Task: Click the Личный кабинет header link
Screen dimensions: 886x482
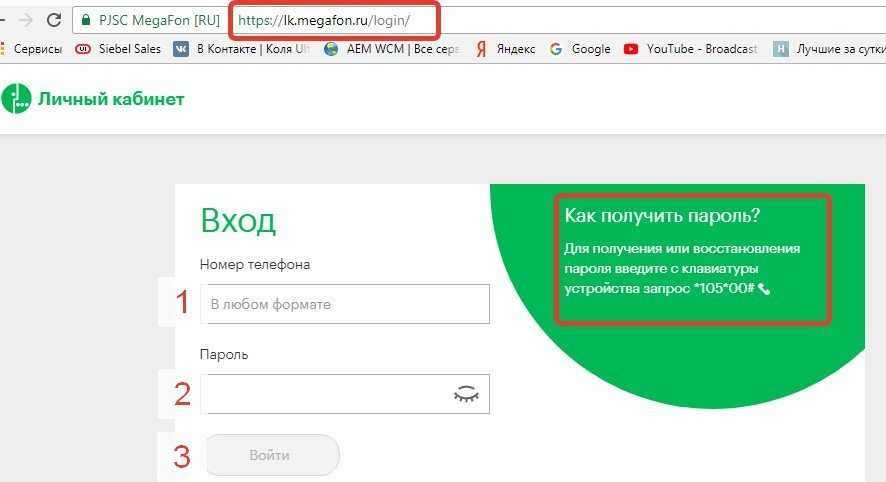Action: [x=110, y=99]
